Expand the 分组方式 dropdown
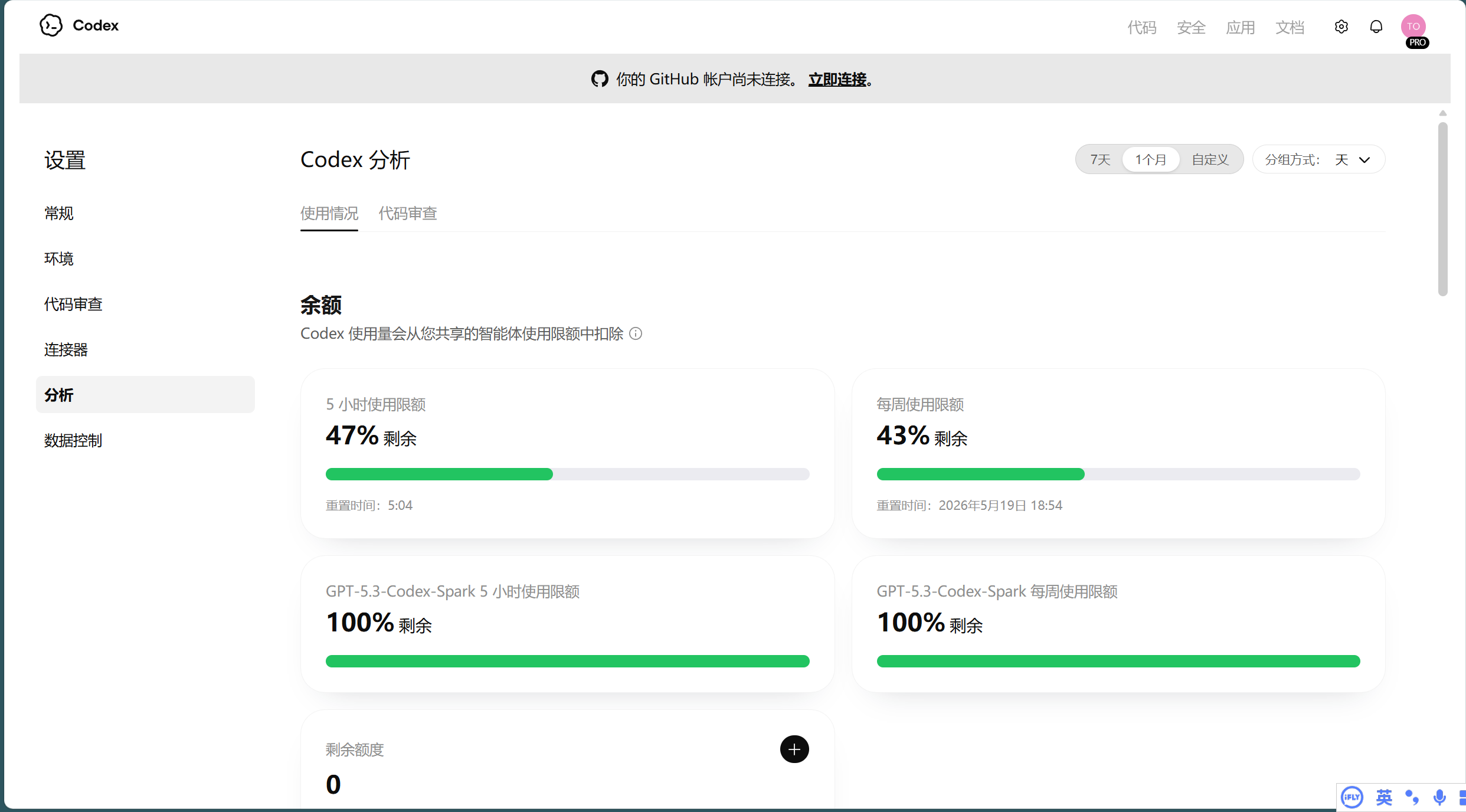Screen dimensions: 1466x812 pos(1318,160)
